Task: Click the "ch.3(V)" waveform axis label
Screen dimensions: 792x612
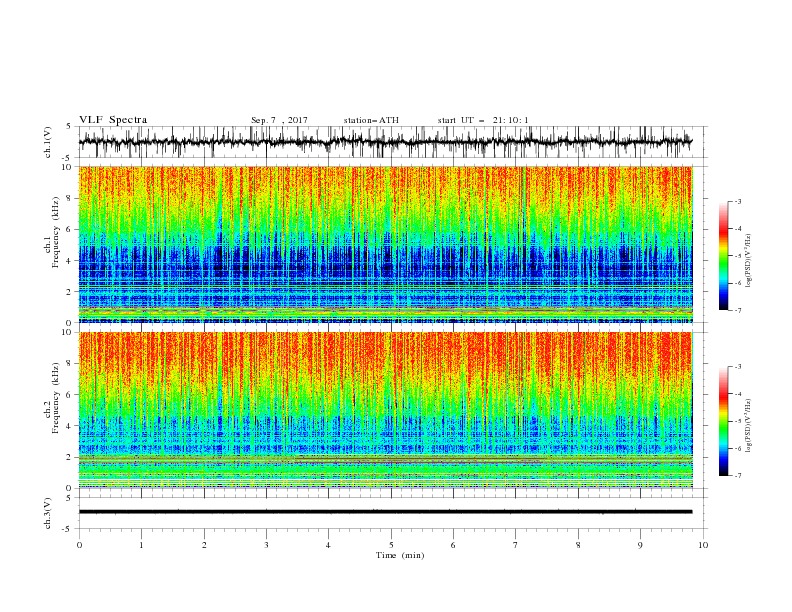Action: (48, 513)
